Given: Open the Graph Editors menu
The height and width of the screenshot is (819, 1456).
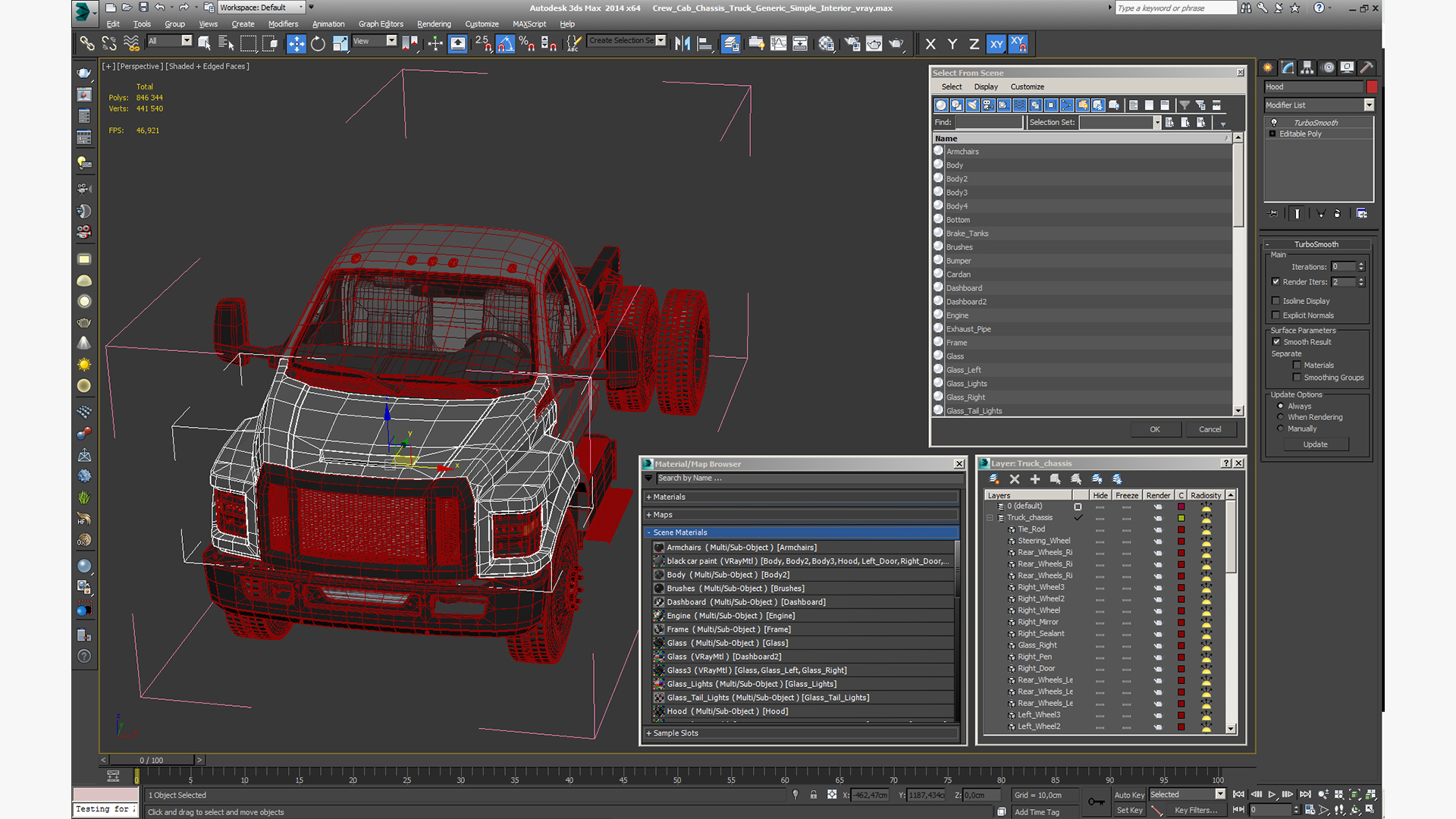Looking at the screenshot, I should pyautogui.click(x=381, y=24).
